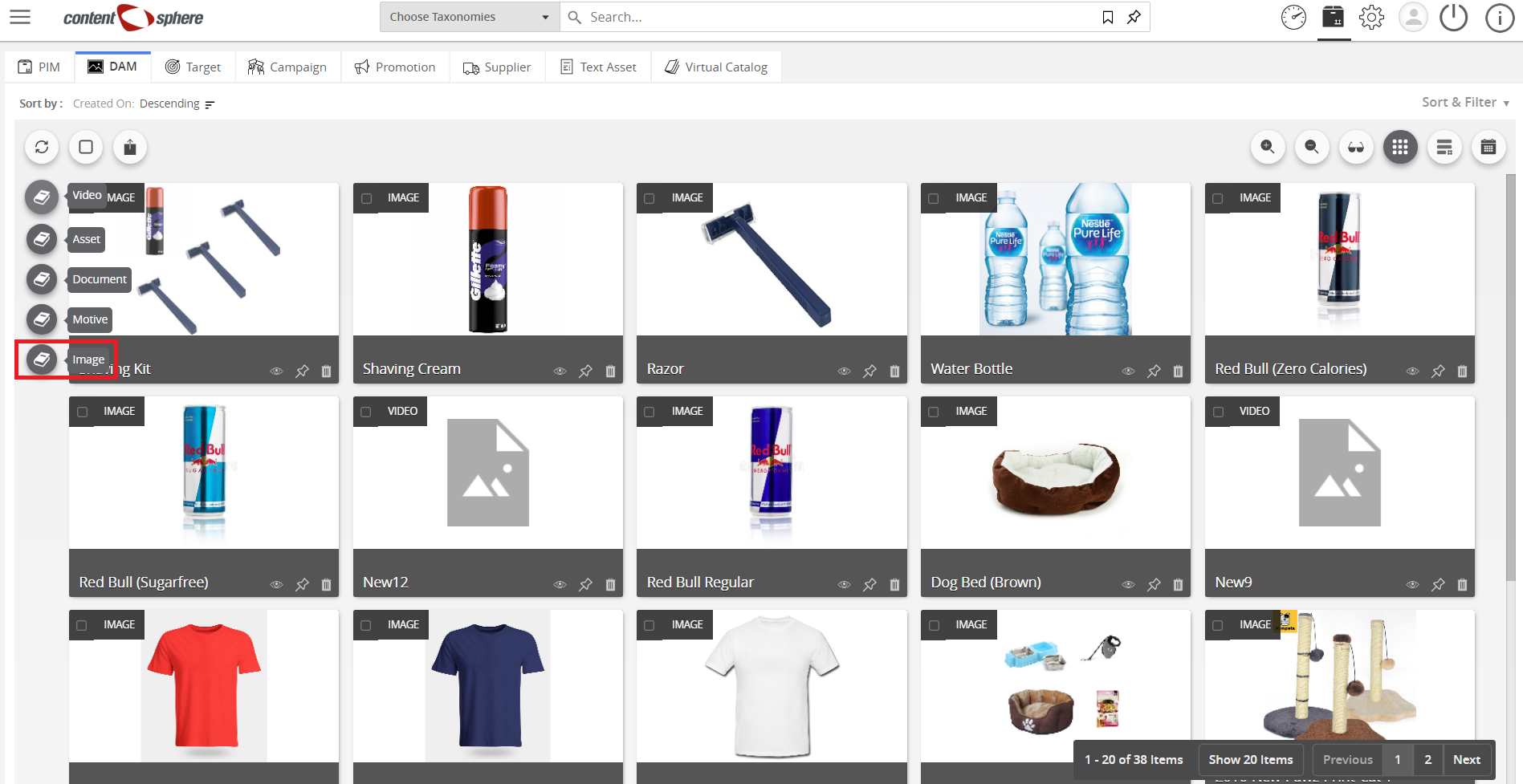Viewport: 1523px width, 784px height.
Task: Toggle preview eye on New9
Action: tap(1412, 584)
